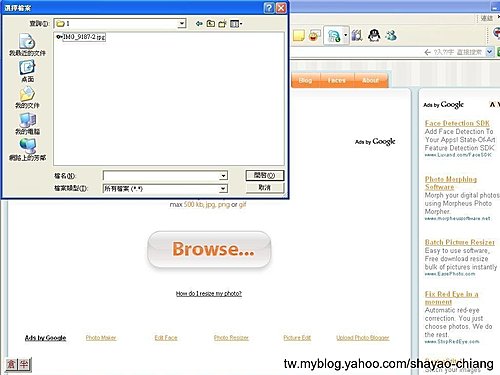
Task: Expand the browser search box dropdown
Action: 489,52
